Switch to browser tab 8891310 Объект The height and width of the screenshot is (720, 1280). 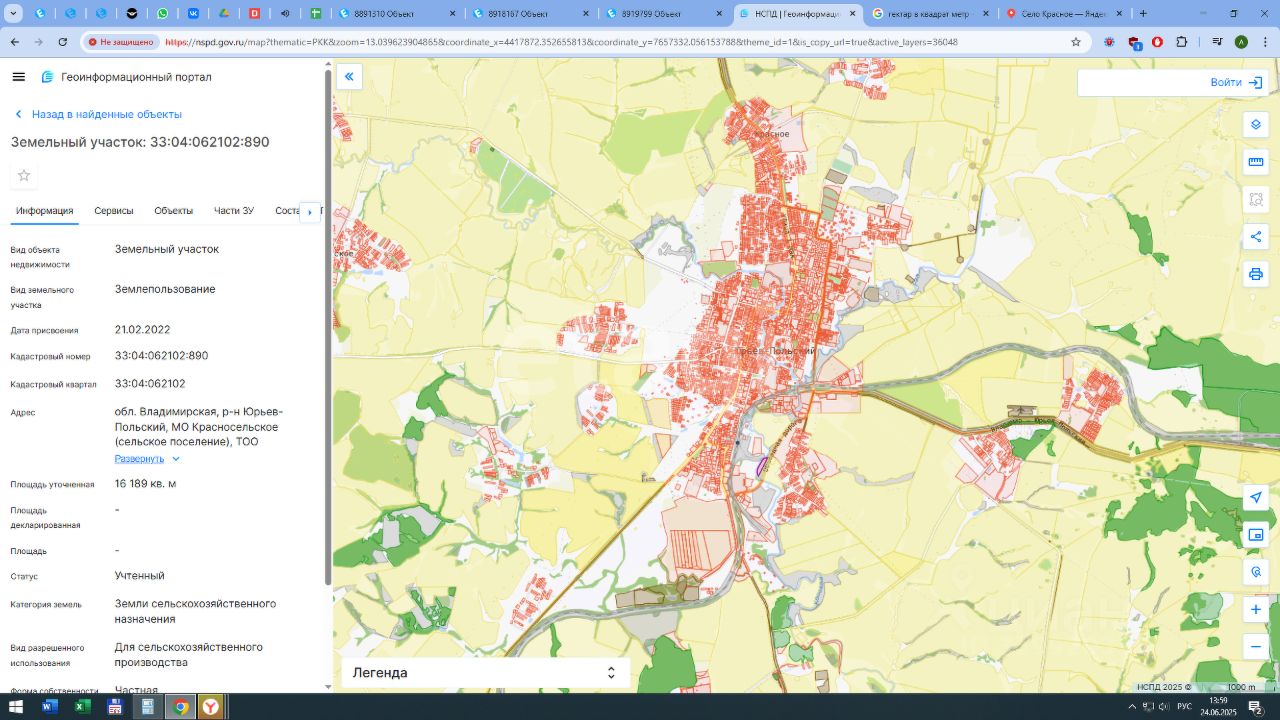point(397,14)
